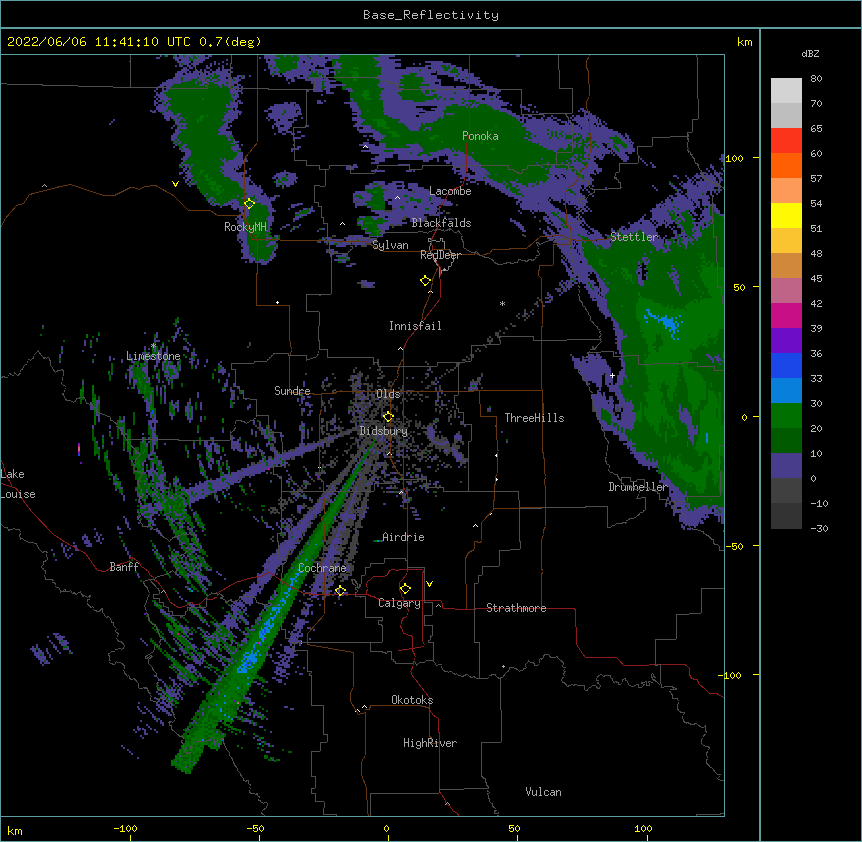The image size is (862, 842).
Task: Click the ThreeHills label
Action: point(534,418)
